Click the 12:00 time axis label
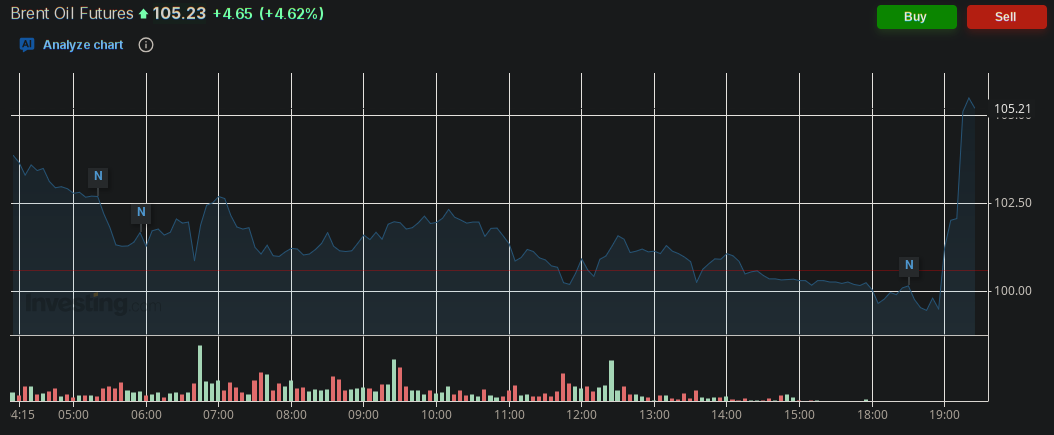The image size is (1054, 435). coord(582,414)
